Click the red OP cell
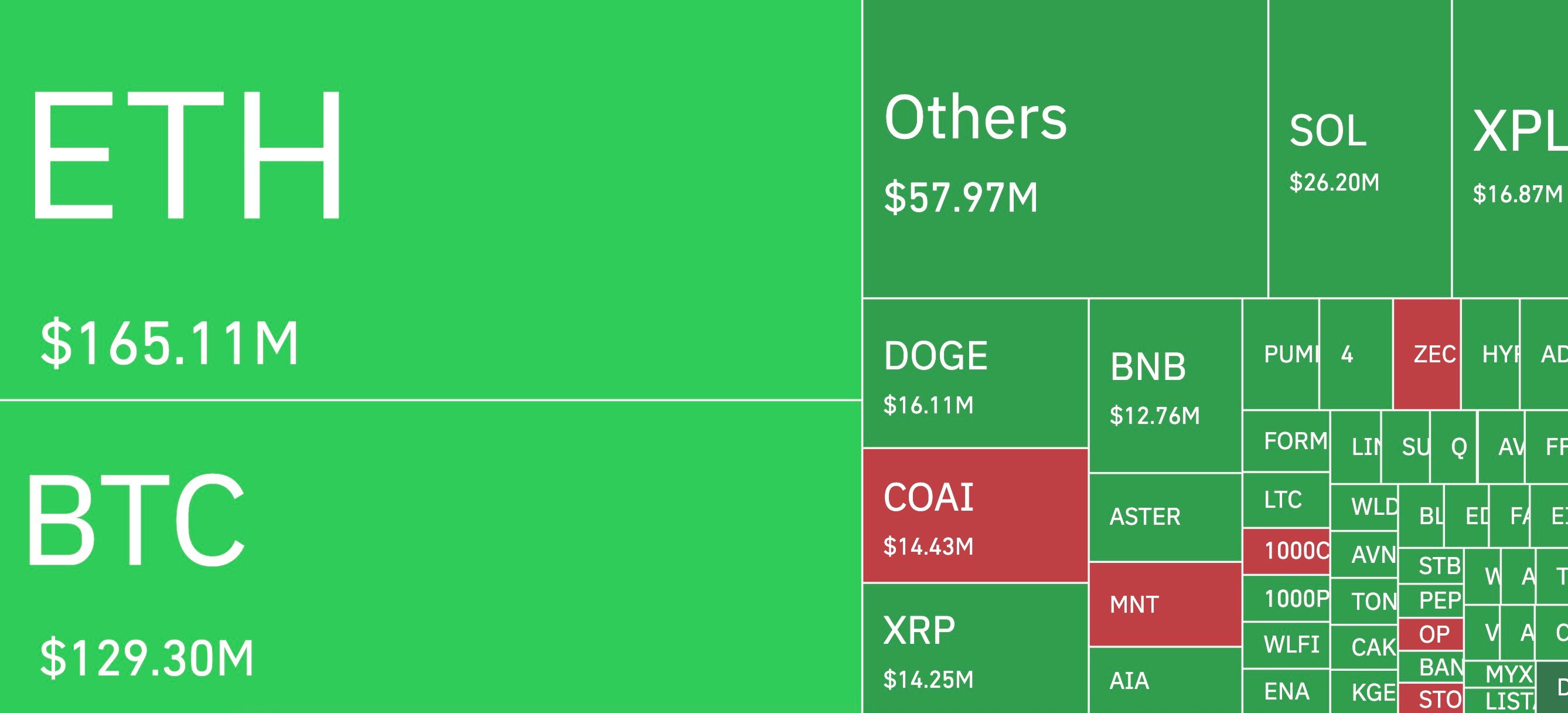Viewport: 1568px width, 713px height. coord(1430,634)
